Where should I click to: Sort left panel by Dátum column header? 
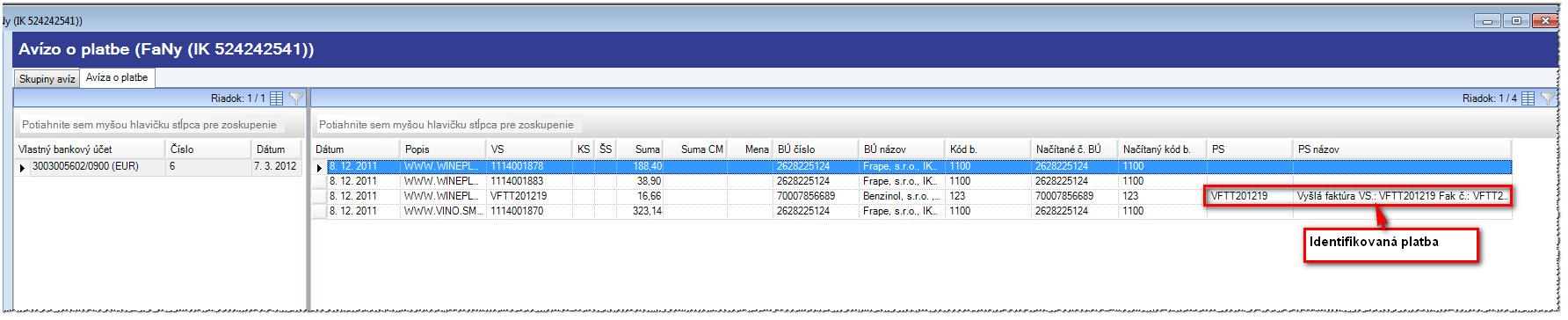pyautogui.click(x=277, y=149)
